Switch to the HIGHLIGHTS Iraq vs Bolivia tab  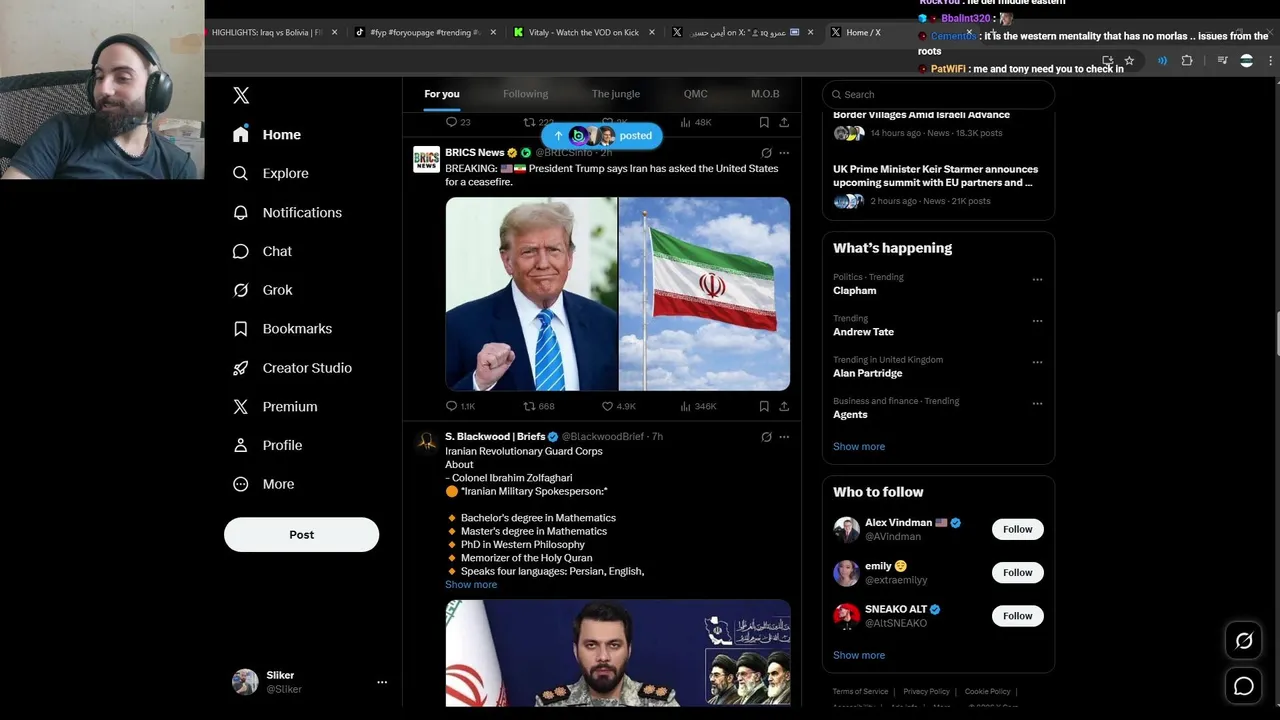point(270,32)
